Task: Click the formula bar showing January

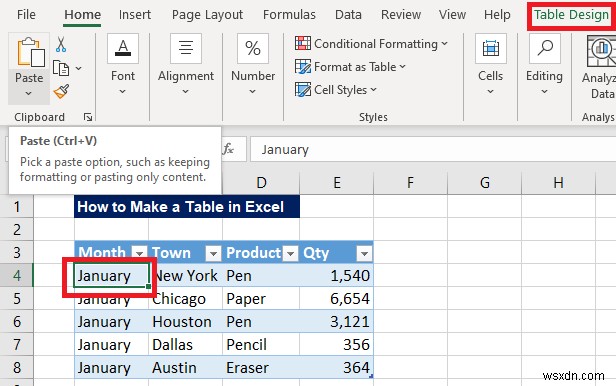Action: point(433,149)
